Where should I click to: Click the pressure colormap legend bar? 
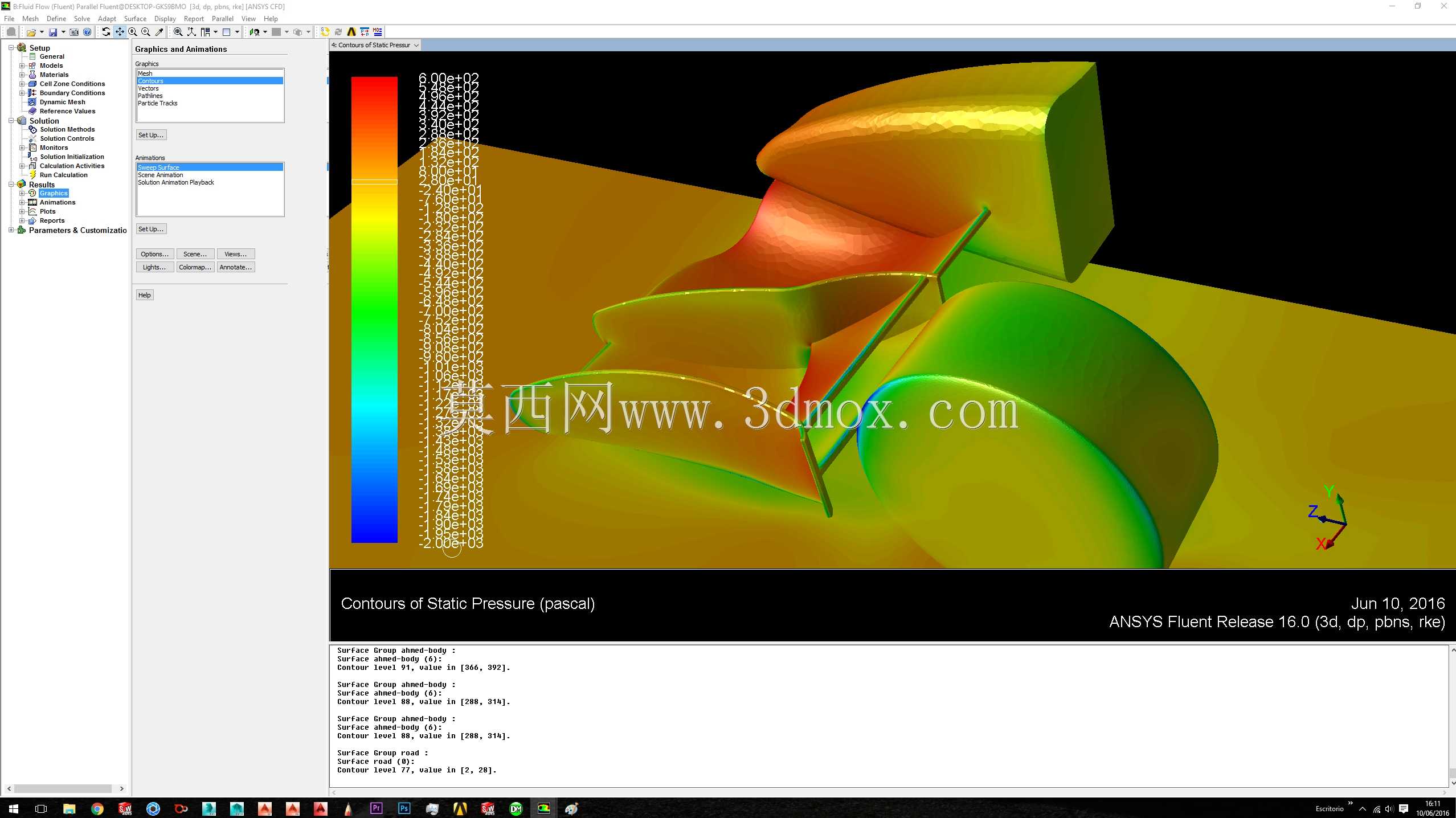374,309
